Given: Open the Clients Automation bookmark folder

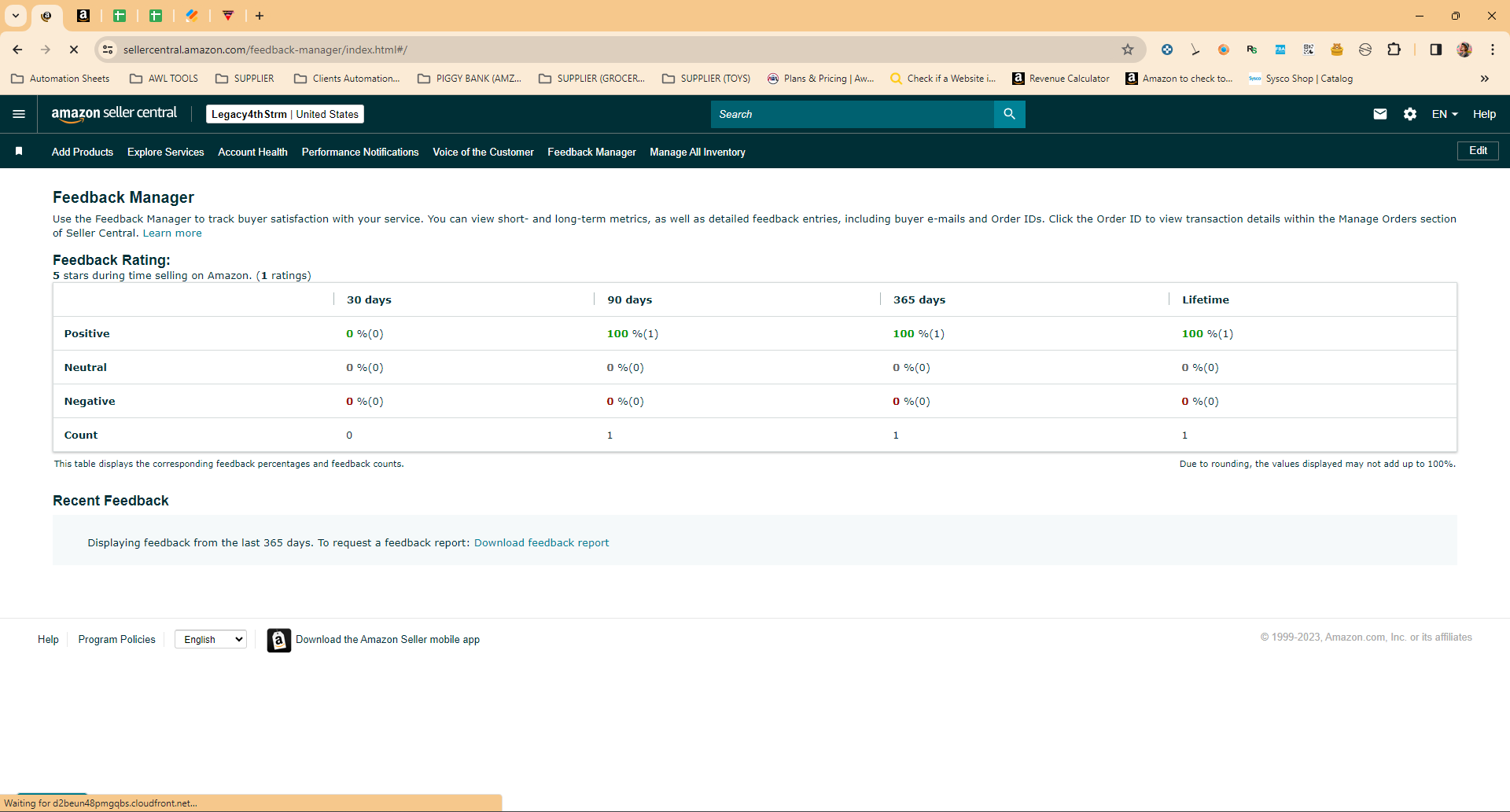Looking at the screenshot, I should [x=347, y=79].
